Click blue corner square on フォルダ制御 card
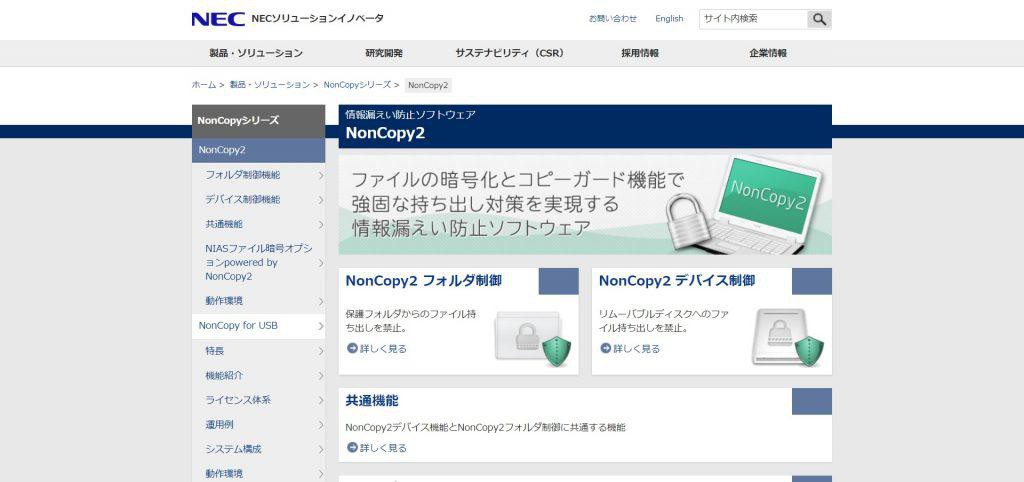The width and height of the screenshot is (1024, 482). coord(558,281)
